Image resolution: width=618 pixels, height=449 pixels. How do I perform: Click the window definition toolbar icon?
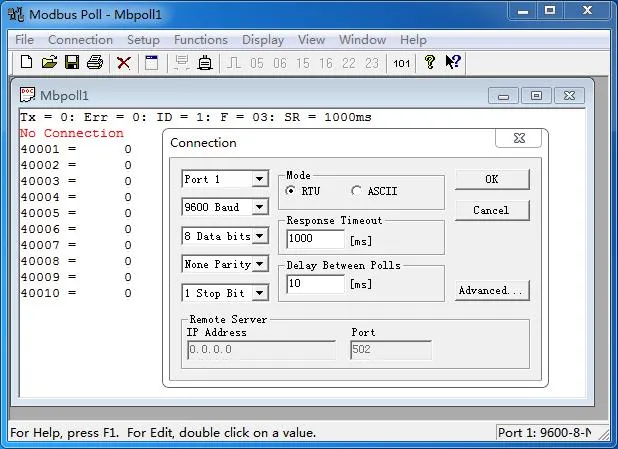coord(151,63)
